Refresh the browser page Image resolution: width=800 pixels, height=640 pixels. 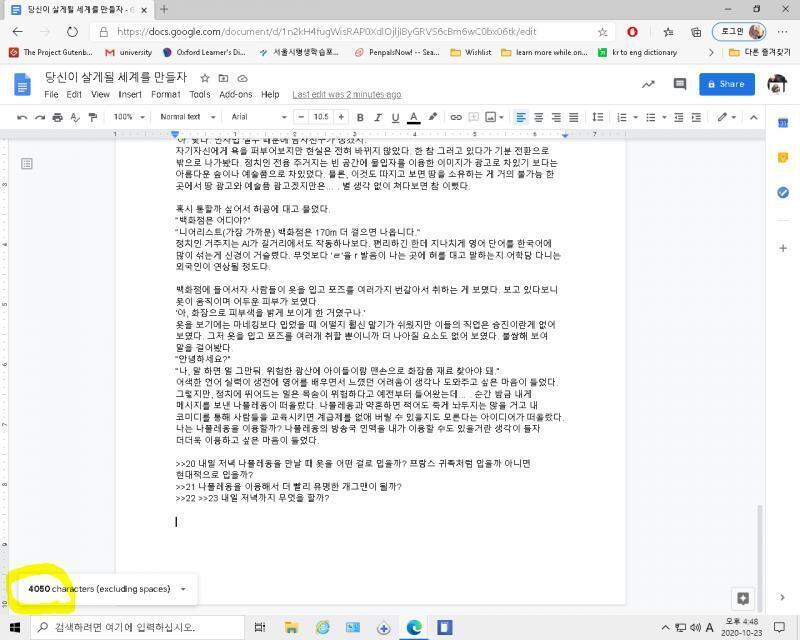[72, 32]
